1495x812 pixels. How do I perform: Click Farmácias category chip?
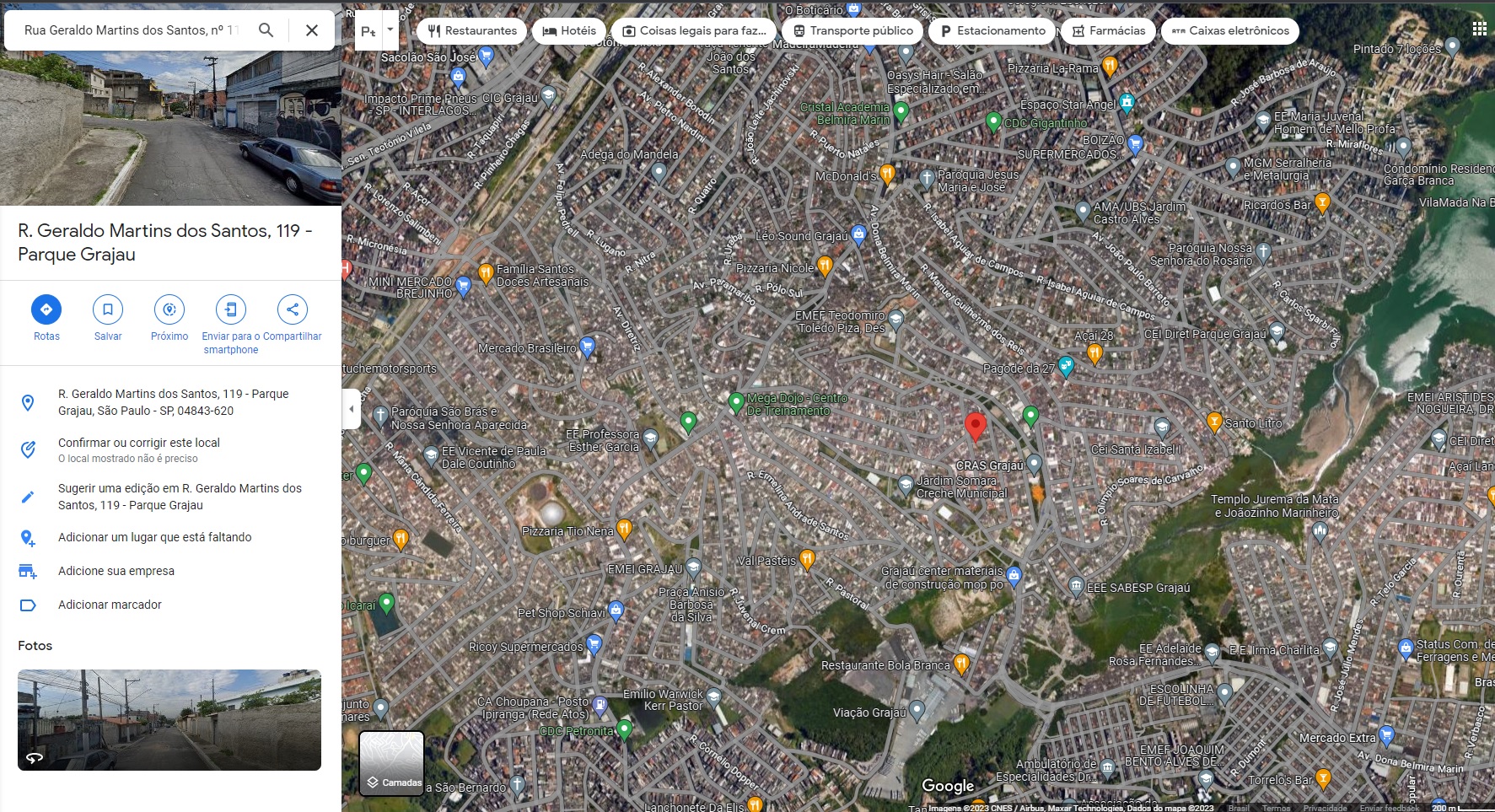coord(1109,31)
